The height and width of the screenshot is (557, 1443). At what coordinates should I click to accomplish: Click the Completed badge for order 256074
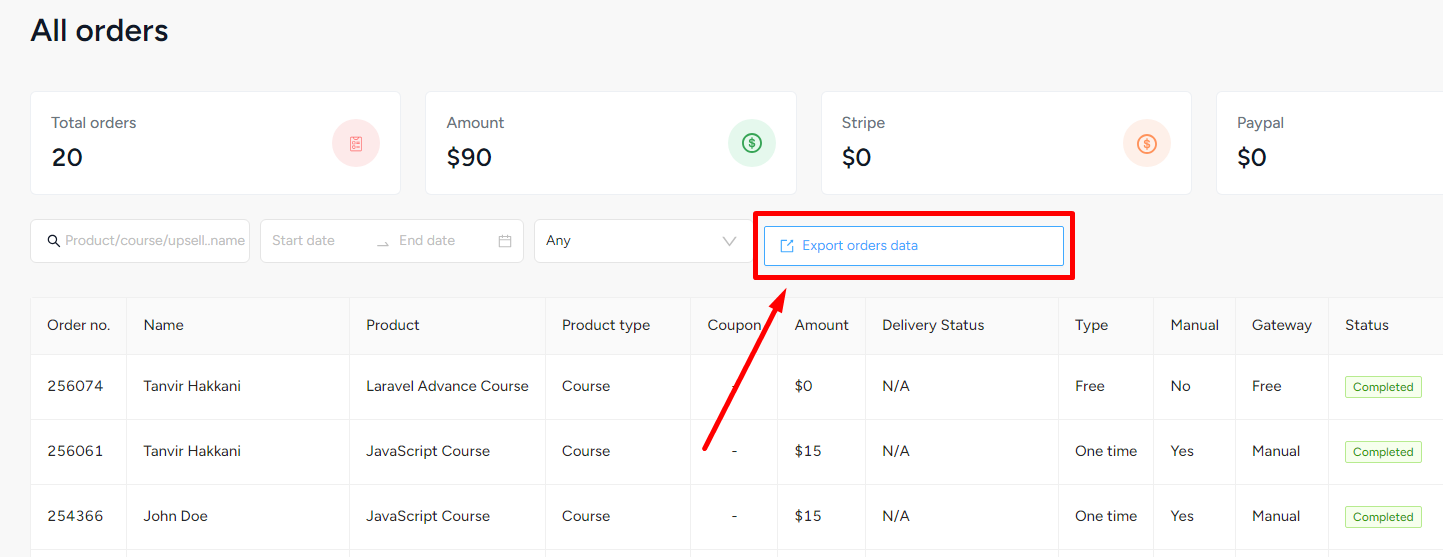tap(1383, 387)
